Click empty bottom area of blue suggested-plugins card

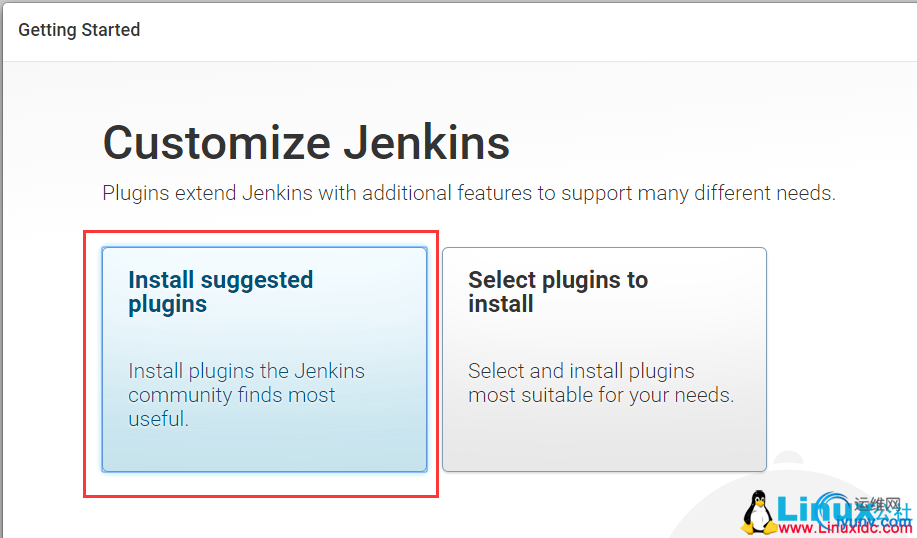coord(264,450)
